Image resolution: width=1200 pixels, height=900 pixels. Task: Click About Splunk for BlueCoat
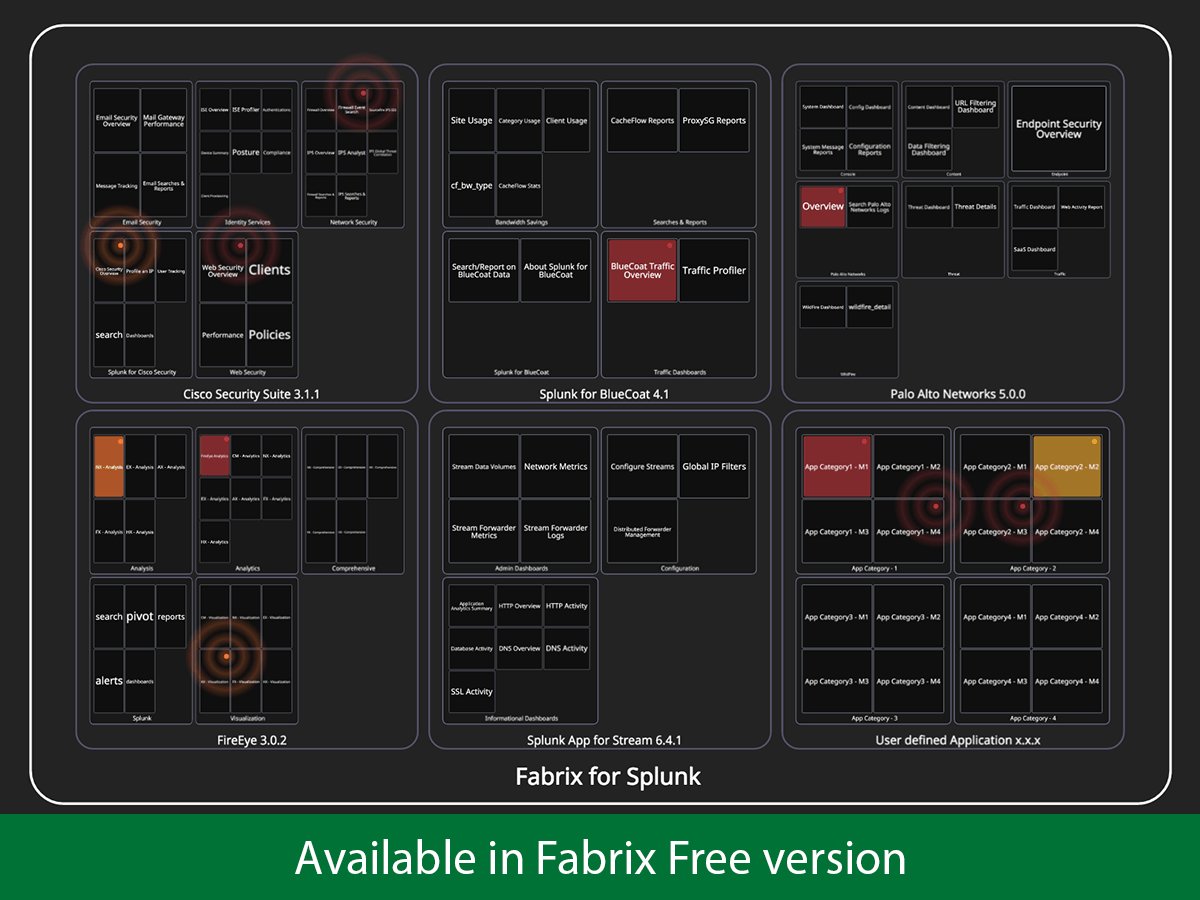(x=557, y=270)
